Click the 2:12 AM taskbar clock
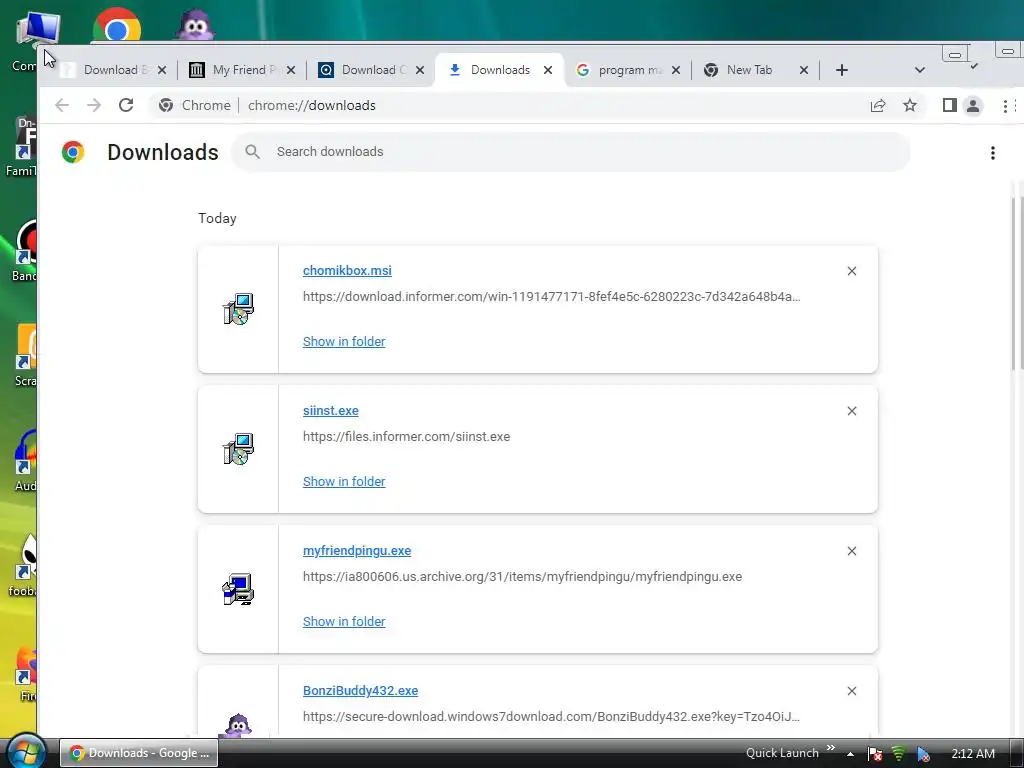This screenshot has height=768, width=1024. 973,754
